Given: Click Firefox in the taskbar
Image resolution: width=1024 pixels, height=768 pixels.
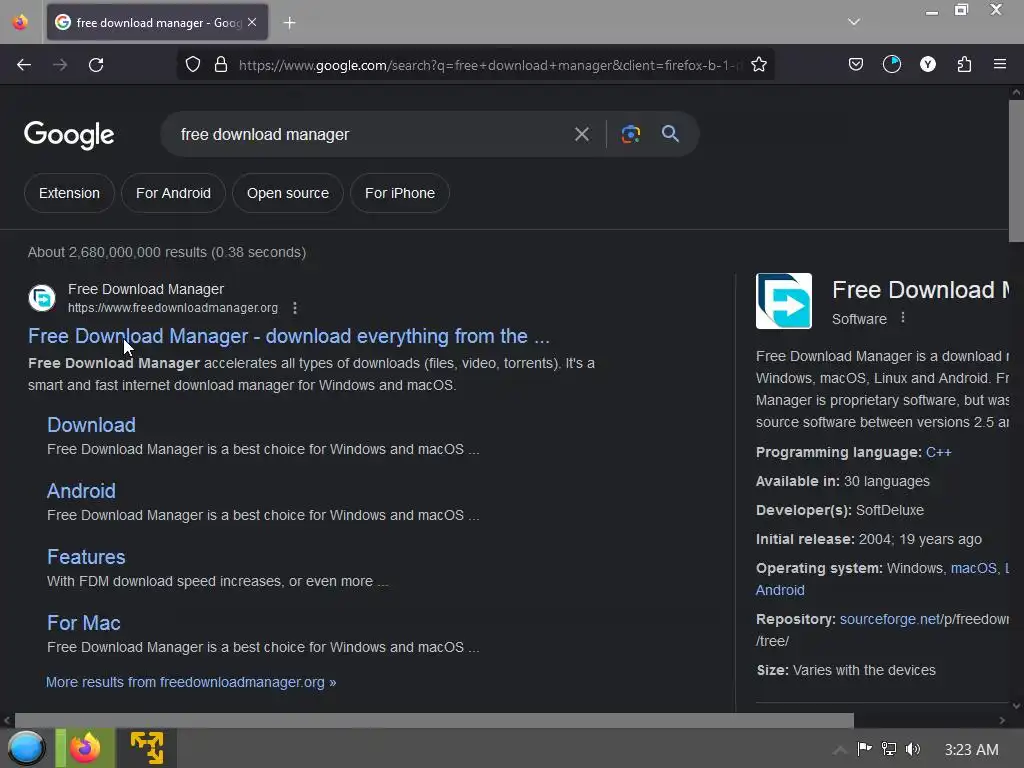Looking at the screenshot, I should pyautogui.click(x=85, y=748).
